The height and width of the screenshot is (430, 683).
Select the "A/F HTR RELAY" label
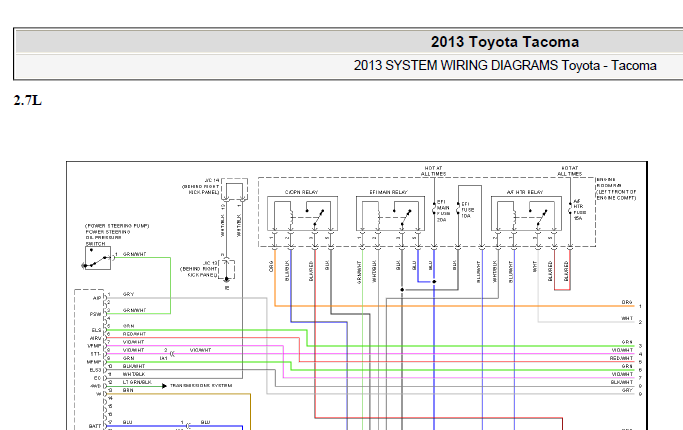coord(524,192)
